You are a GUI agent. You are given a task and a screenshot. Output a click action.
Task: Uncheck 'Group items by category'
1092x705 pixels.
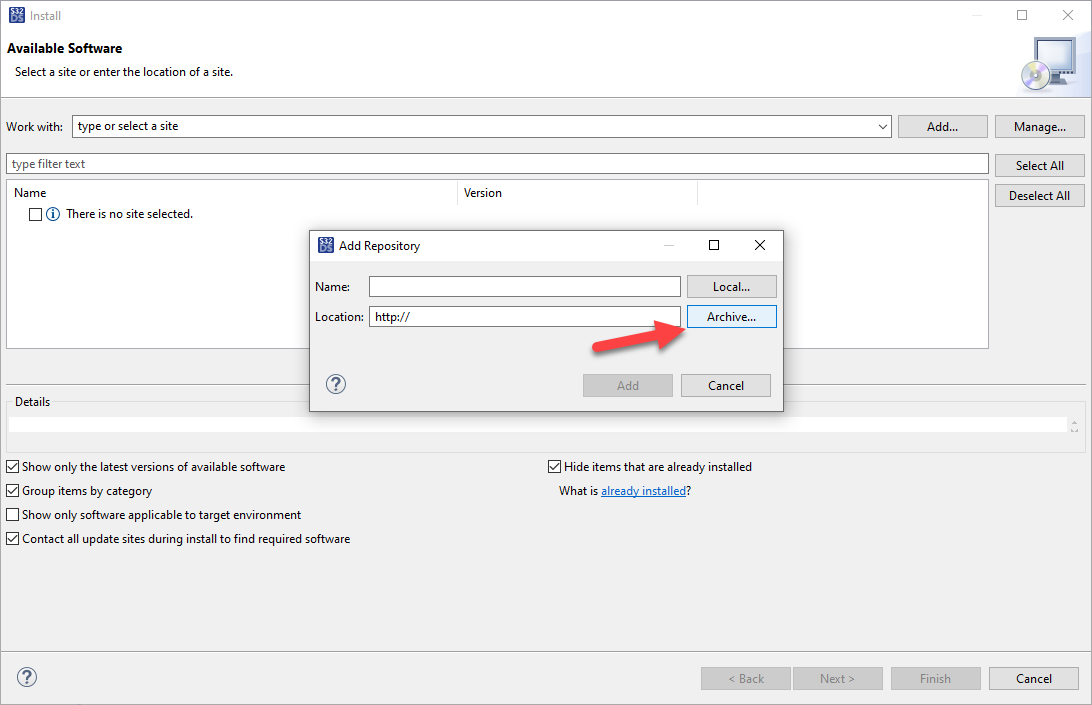[12, 490]
